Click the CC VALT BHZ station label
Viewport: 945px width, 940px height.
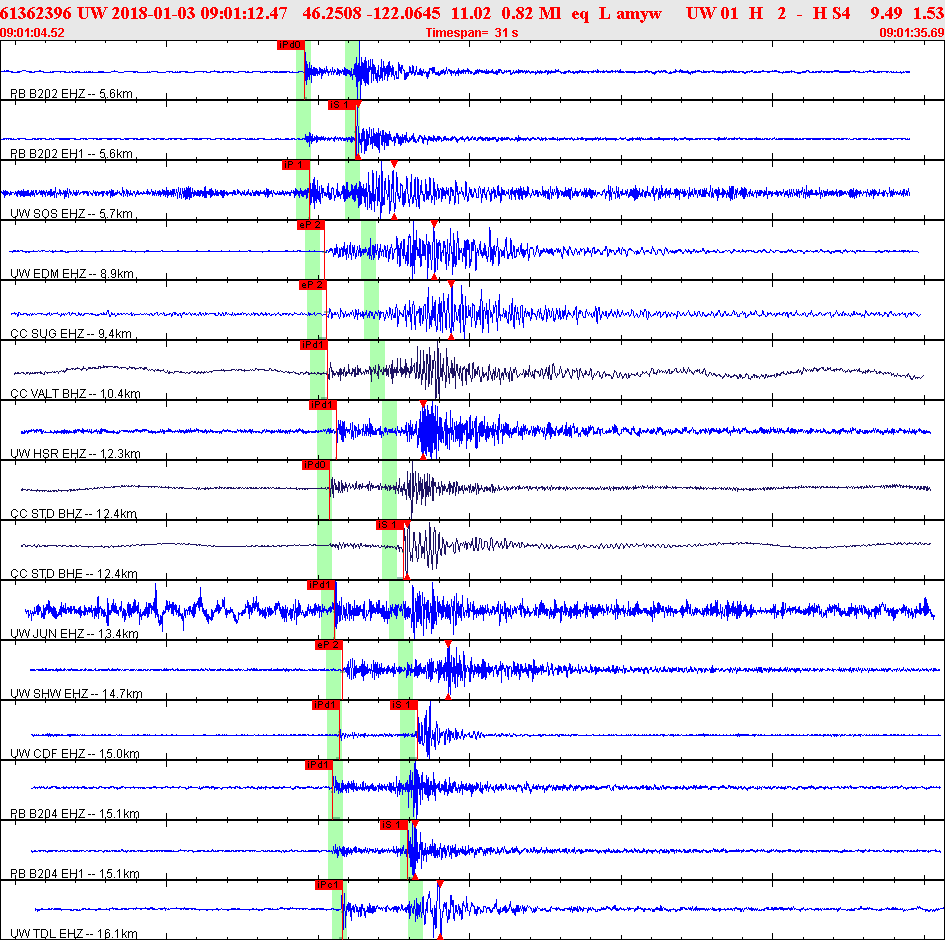[75, 393]
